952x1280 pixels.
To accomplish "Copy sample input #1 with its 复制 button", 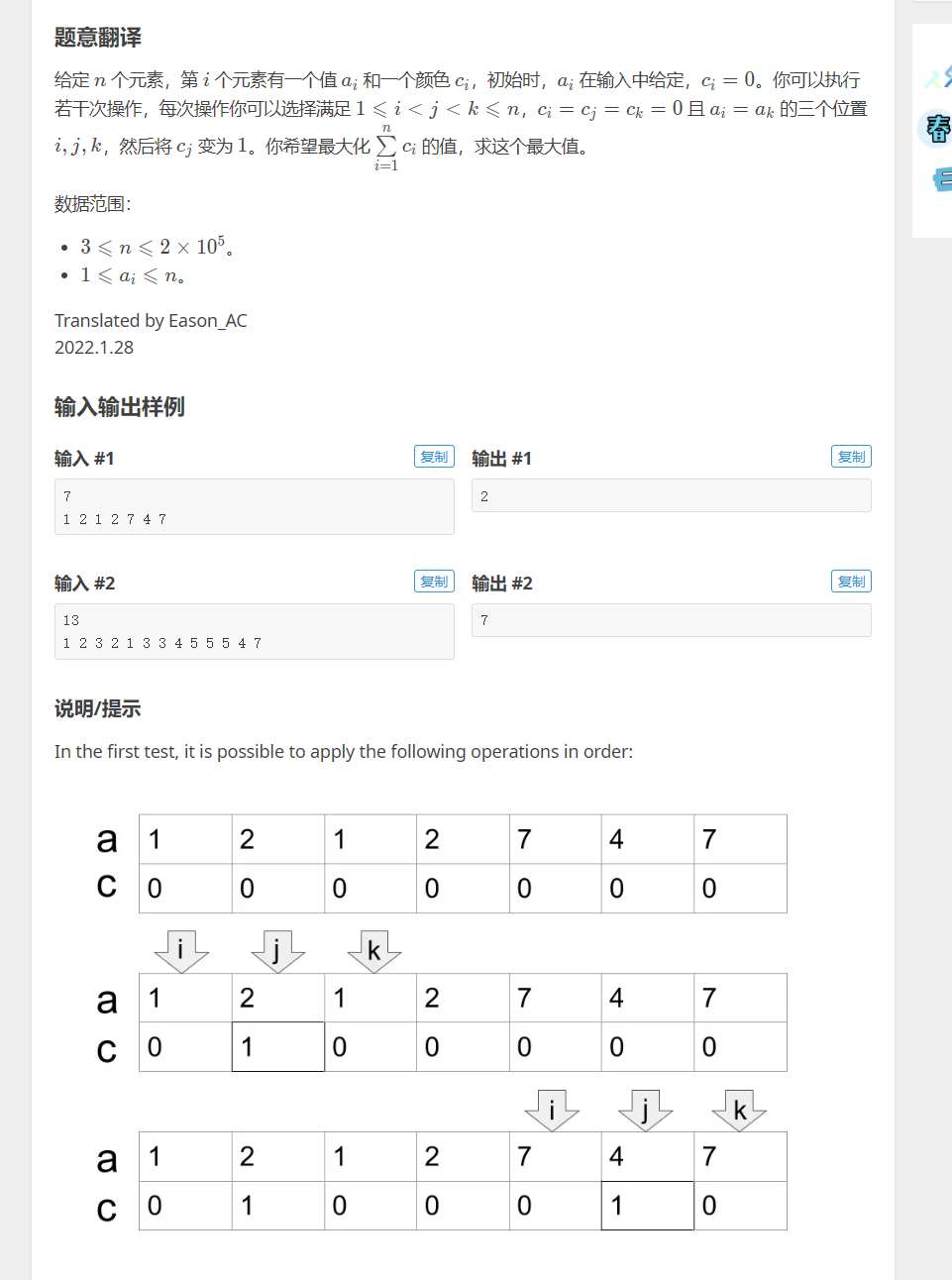I will pos(434,457).
